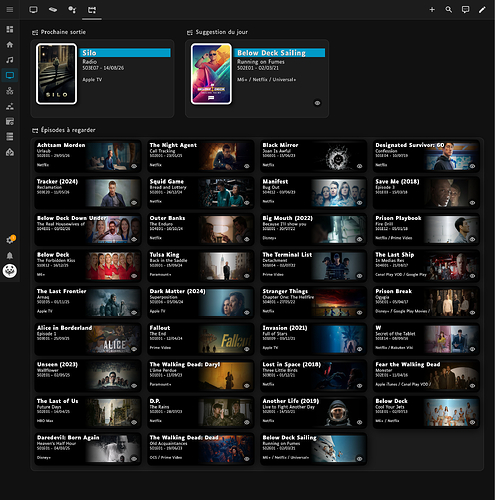This screenshot has width=495, height=500.
Task: Open the search magnifier icon
Action: click(449, 10)
